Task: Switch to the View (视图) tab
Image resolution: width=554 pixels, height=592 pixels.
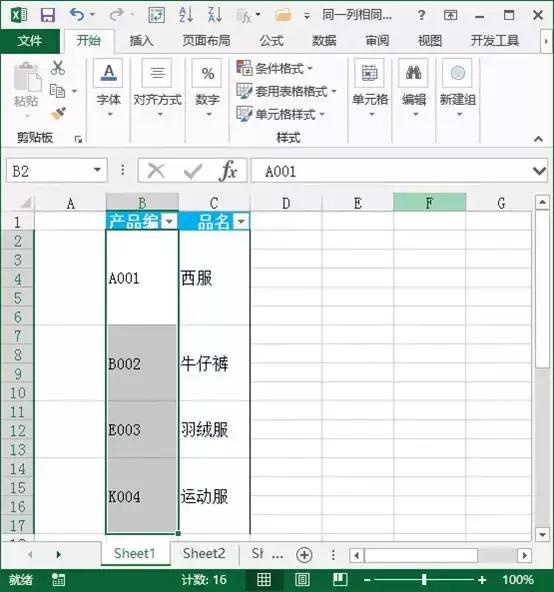Action: [429, 41]
